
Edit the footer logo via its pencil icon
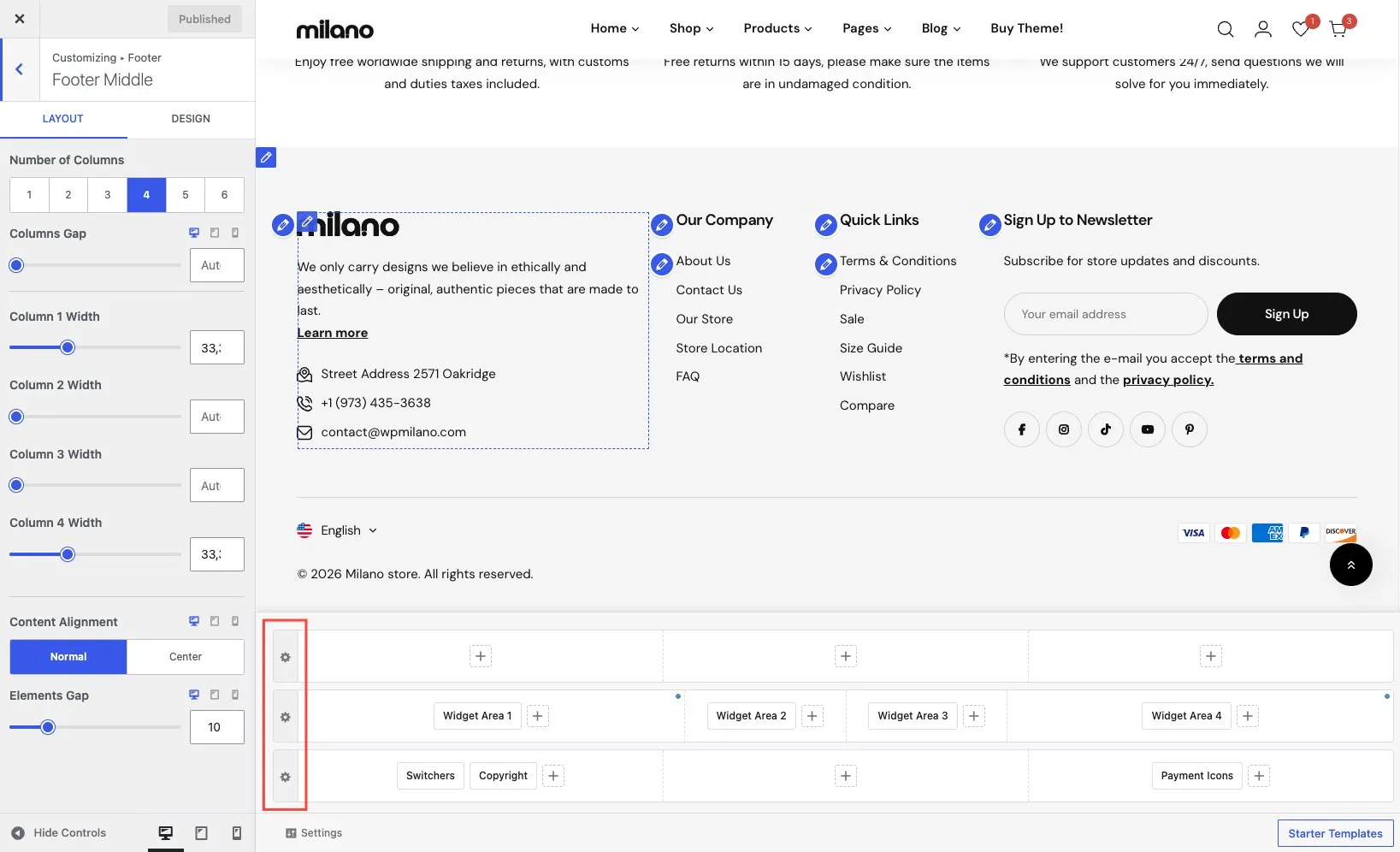pyautogui.click(x=307, y=222)
